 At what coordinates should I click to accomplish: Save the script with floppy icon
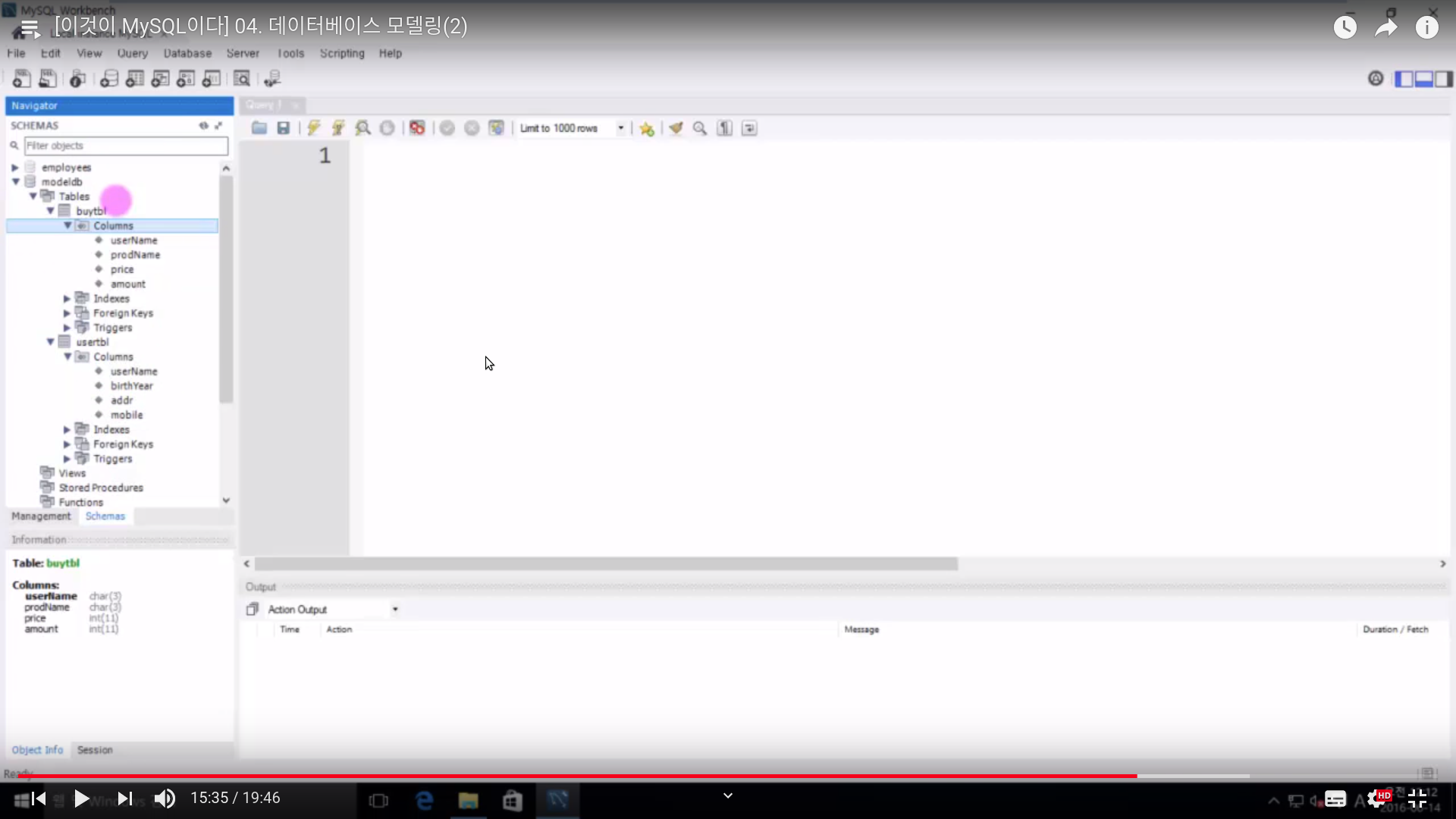pyautogui.click(x=284, y=128)
